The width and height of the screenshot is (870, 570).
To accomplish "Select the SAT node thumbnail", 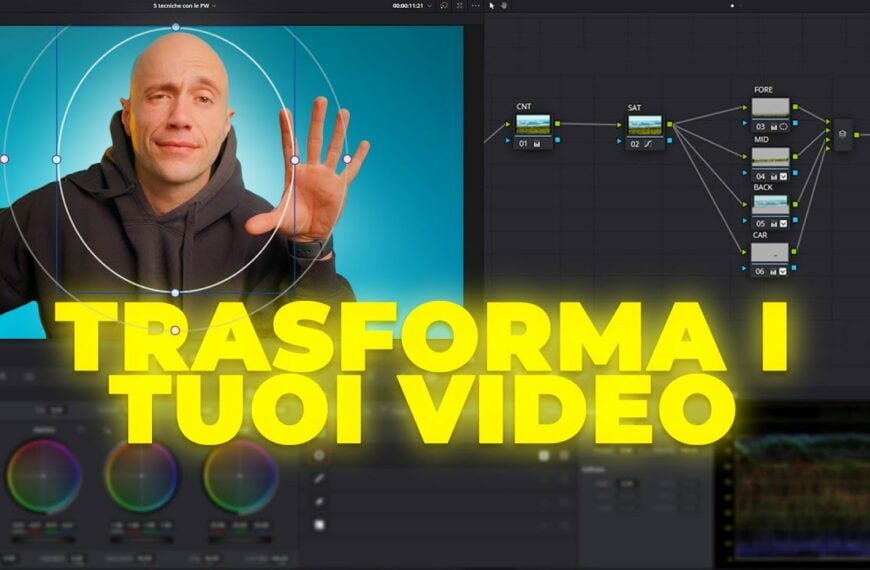I will pyautogui.click(x=645, y=125).
